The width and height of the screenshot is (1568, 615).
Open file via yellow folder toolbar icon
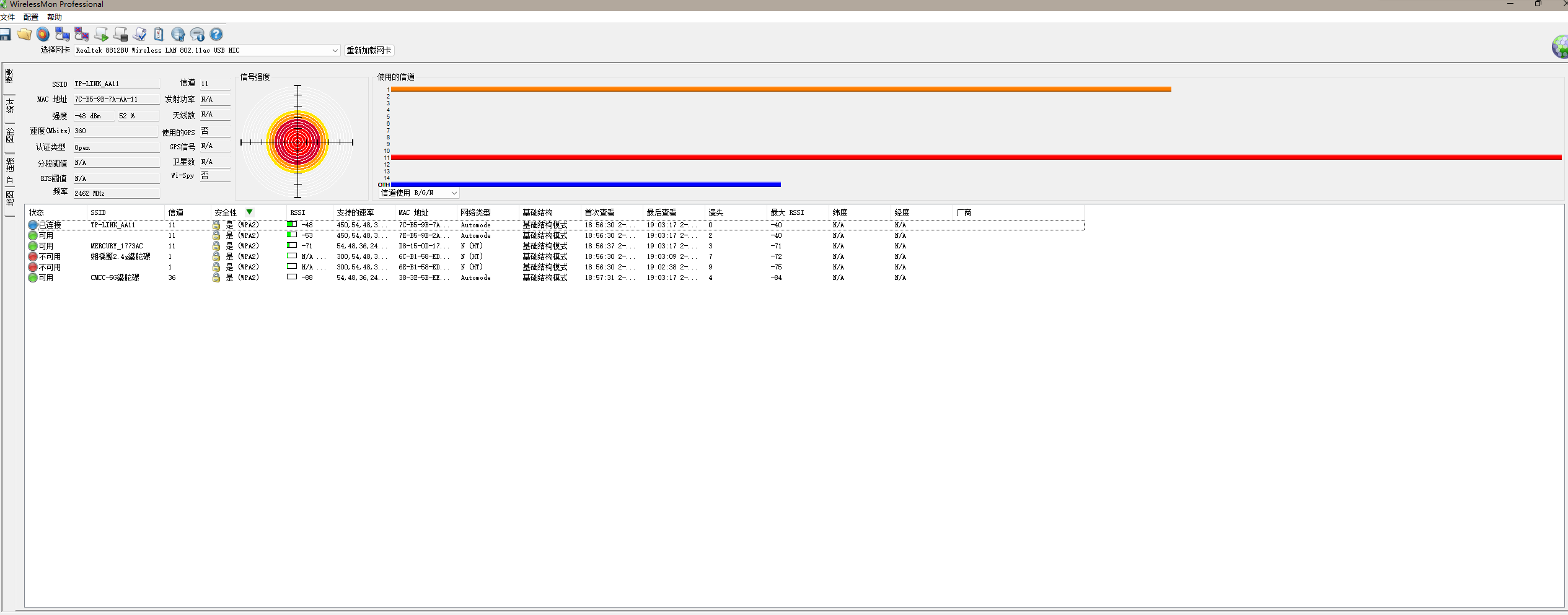tap(24, 34)
